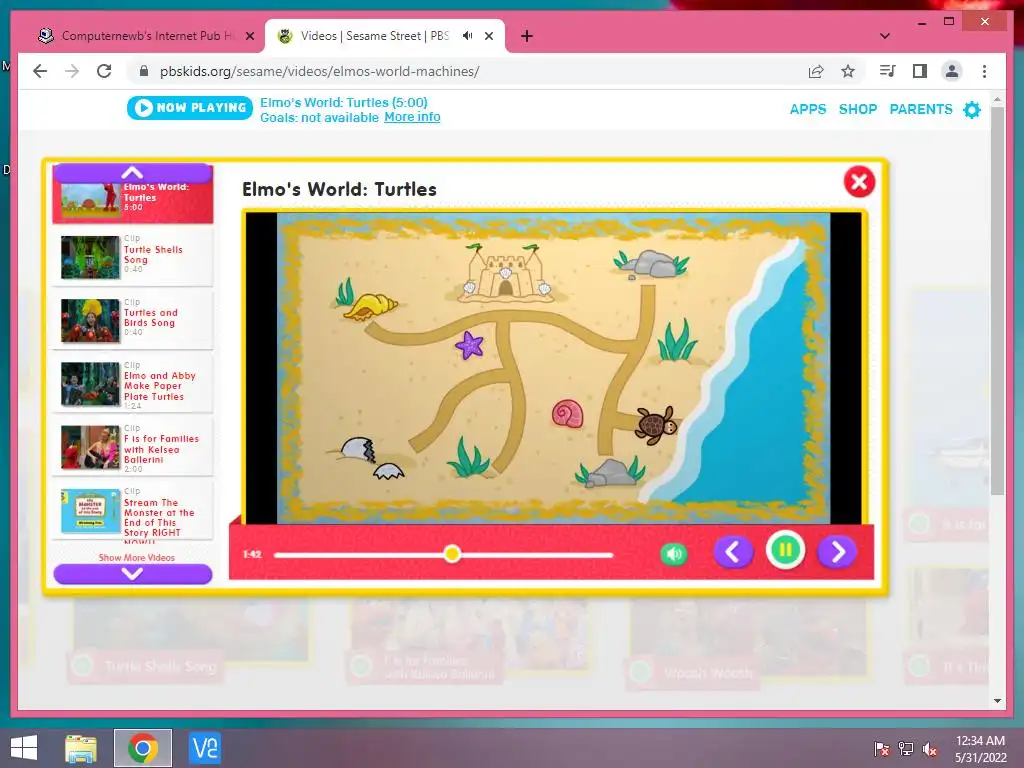Open the site settings gear icon

point(972,109)
